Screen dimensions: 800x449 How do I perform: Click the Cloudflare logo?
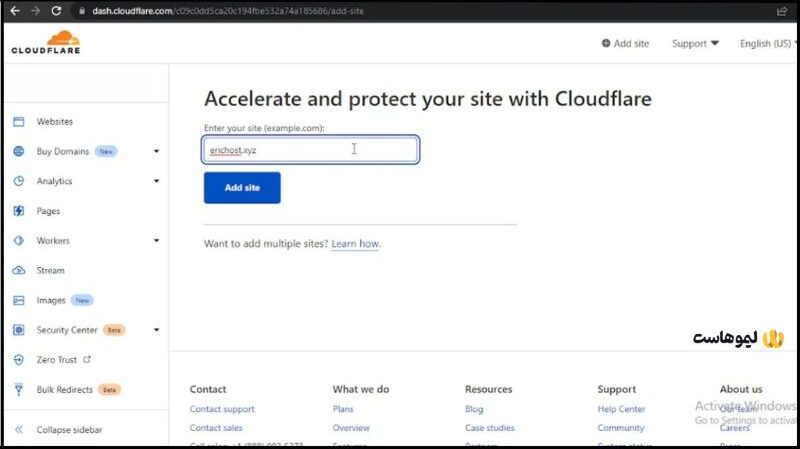pyautogui.click(x=46, y=42)
